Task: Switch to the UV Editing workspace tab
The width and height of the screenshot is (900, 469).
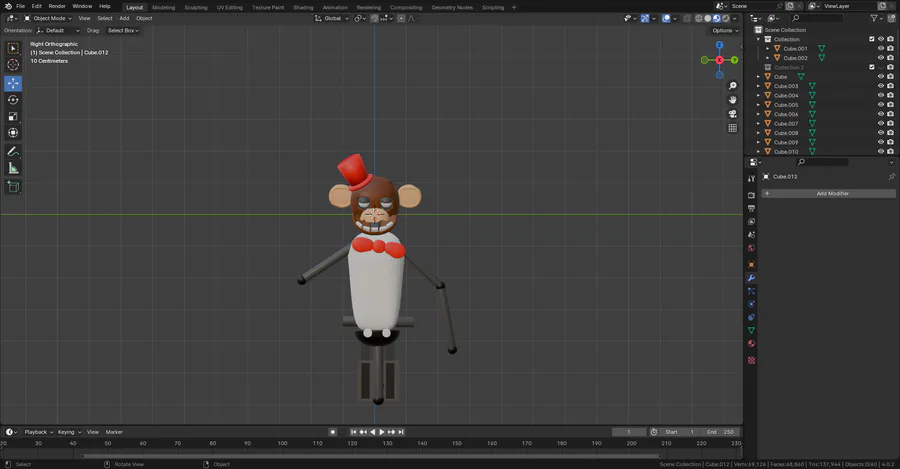Action: pyautogui.click(x=230, y=7)
